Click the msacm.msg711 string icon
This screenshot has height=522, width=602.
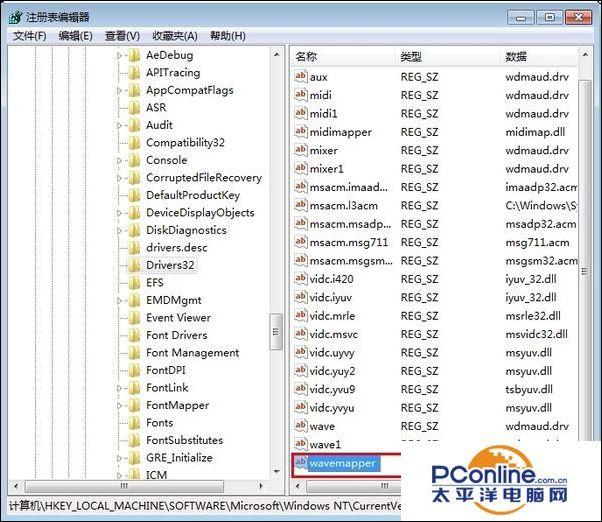(301, 242)
